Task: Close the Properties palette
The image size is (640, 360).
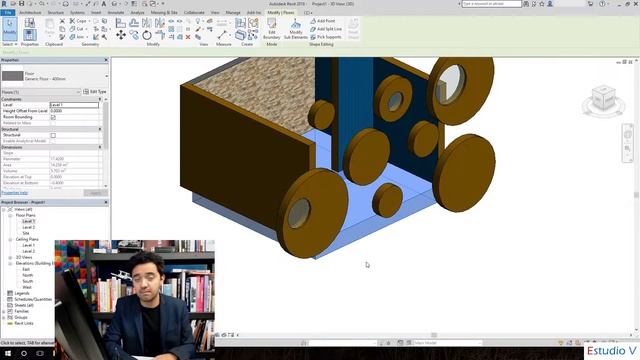Action: pos(106,60)
